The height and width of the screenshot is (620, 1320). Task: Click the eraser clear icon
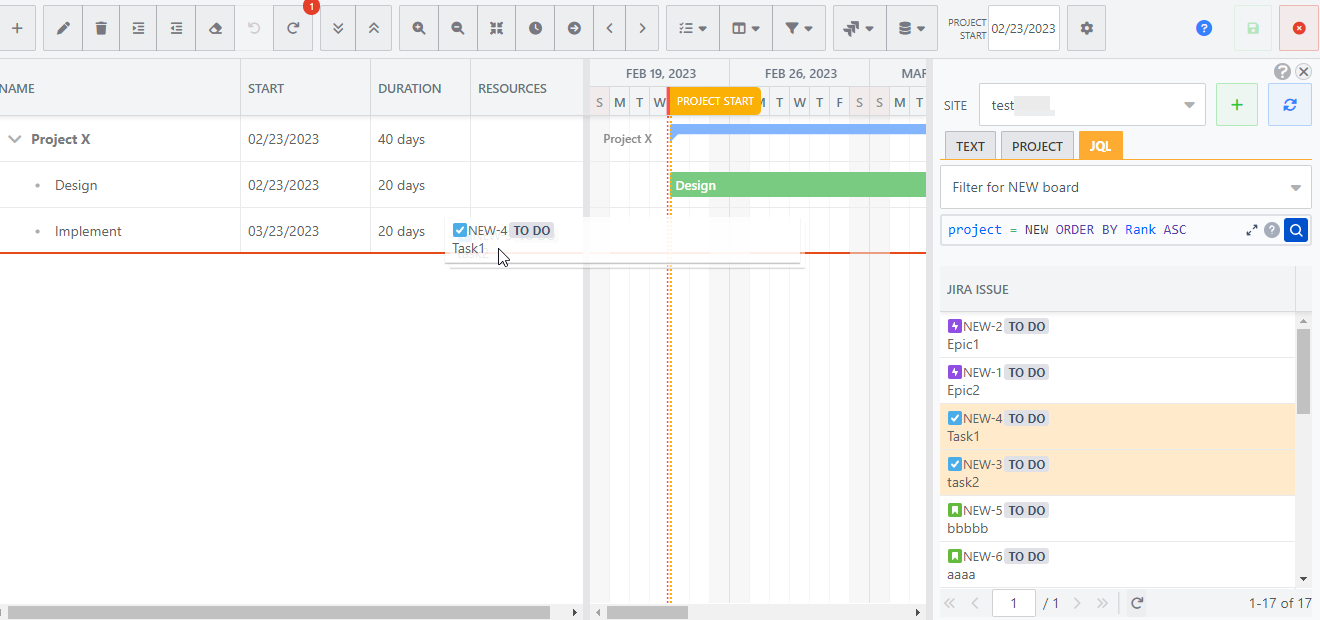point(215,29)
